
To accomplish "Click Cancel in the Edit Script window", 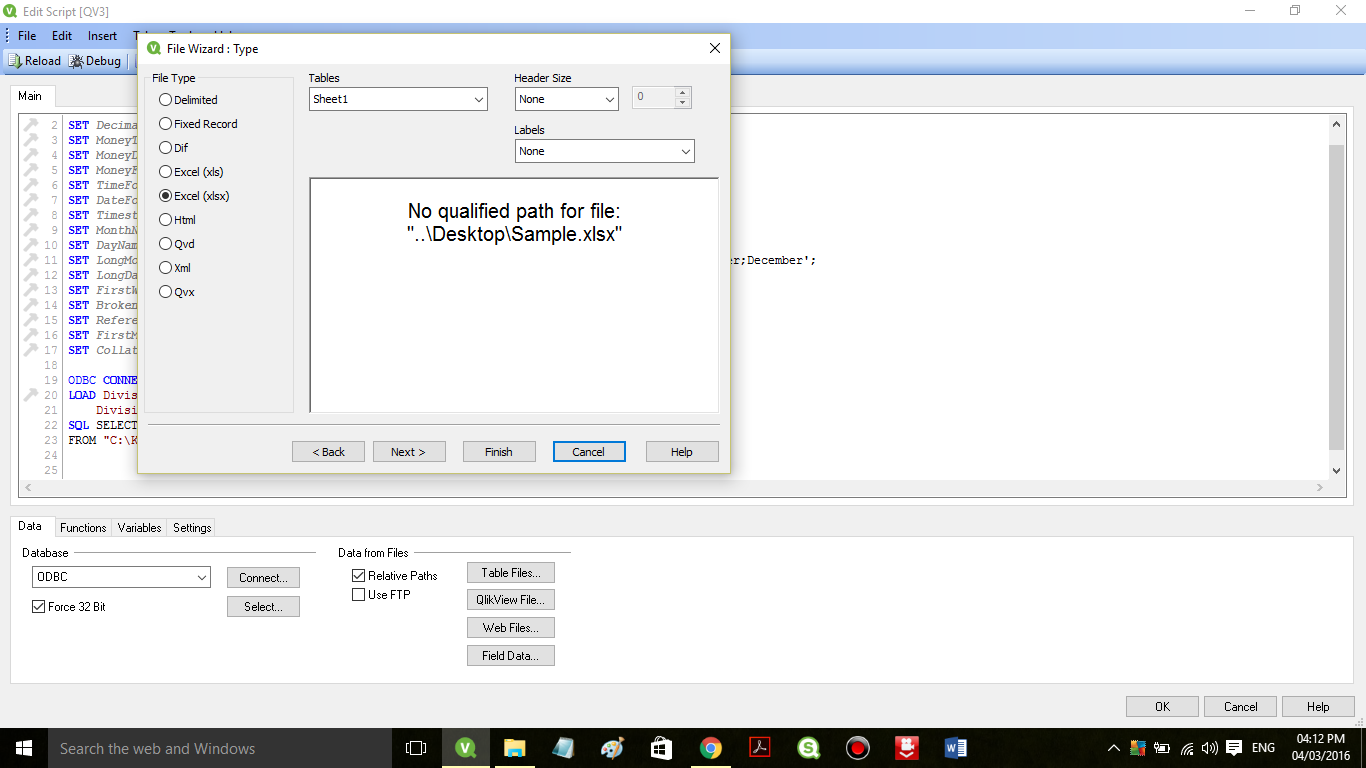I will pos(1241,707).
